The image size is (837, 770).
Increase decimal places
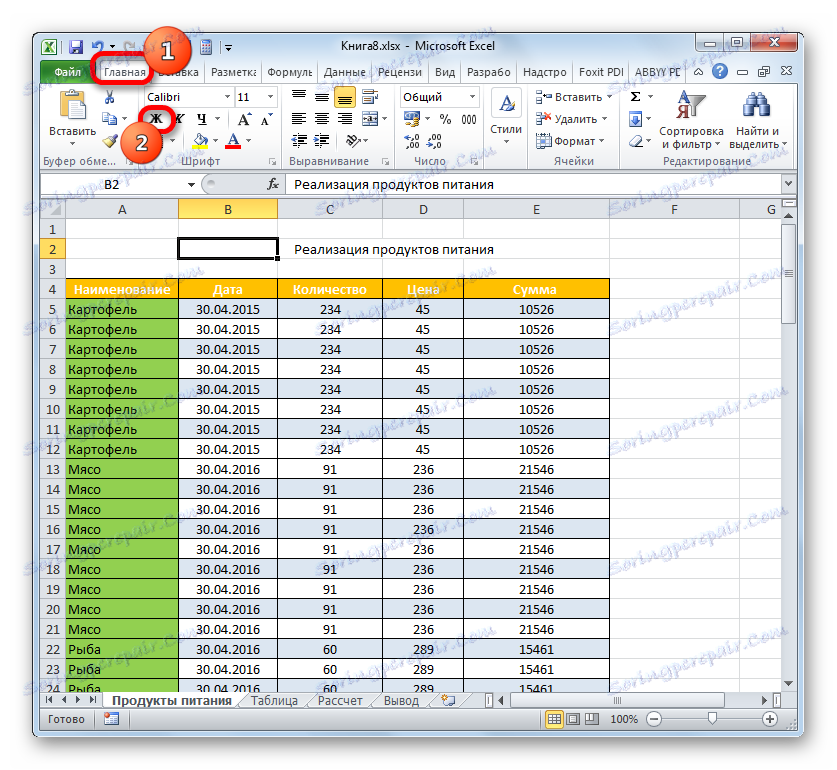[412, 141]
